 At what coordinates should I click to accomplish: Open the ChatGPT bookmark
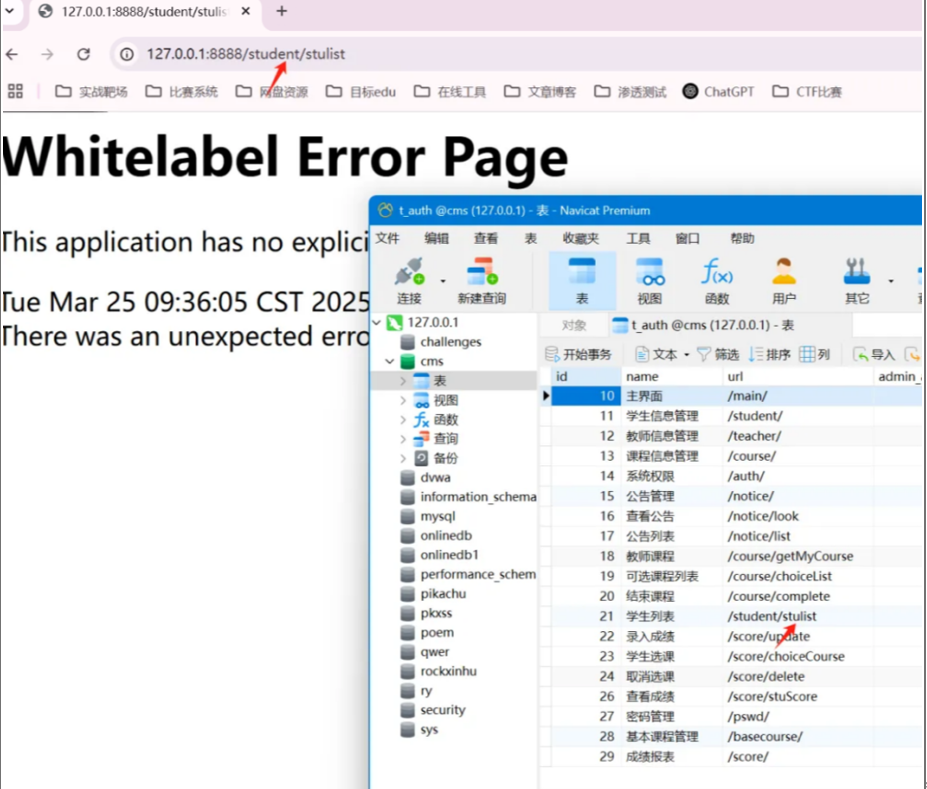click(x=718, y=91)
